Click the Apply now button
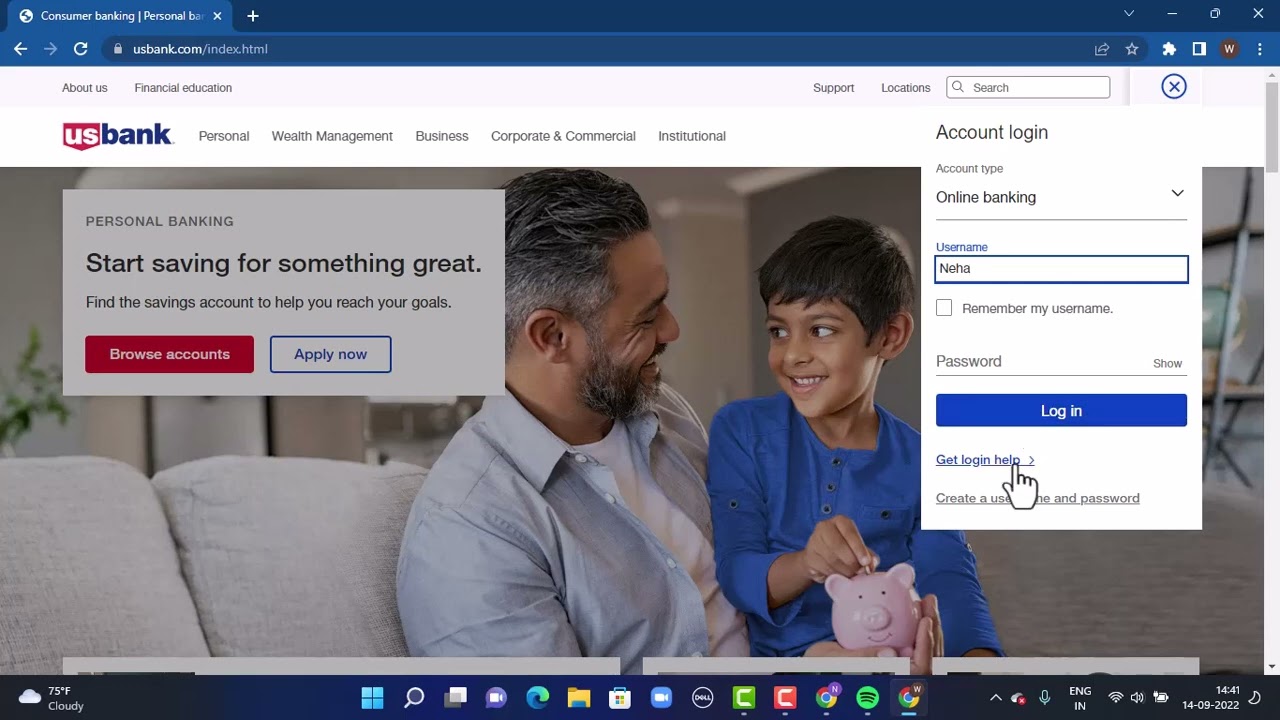Screen dimensions: 1280x720 click(x=330, y=354)
